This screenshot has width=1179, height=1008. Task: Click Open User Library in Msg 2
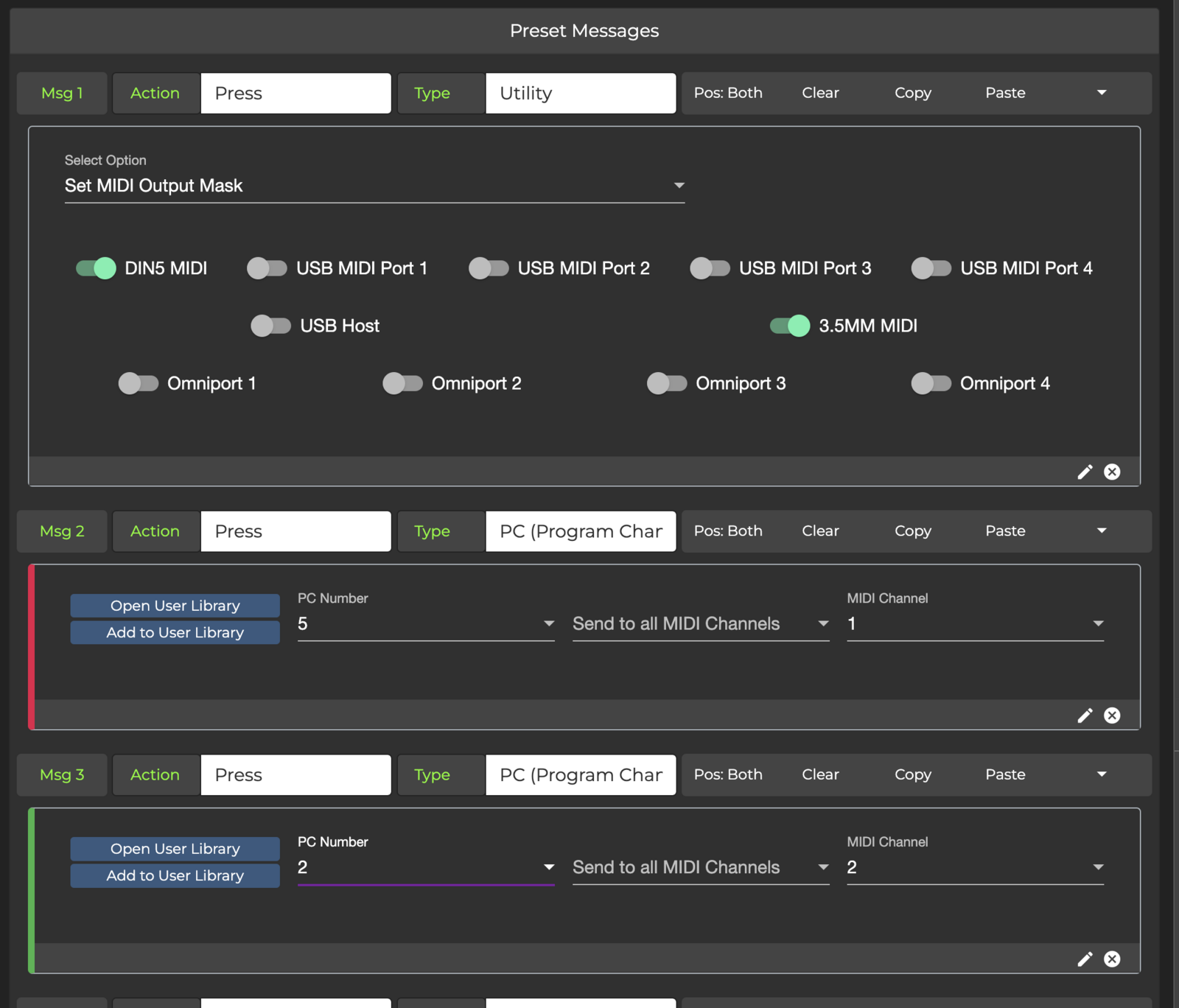tap(175, 606)
